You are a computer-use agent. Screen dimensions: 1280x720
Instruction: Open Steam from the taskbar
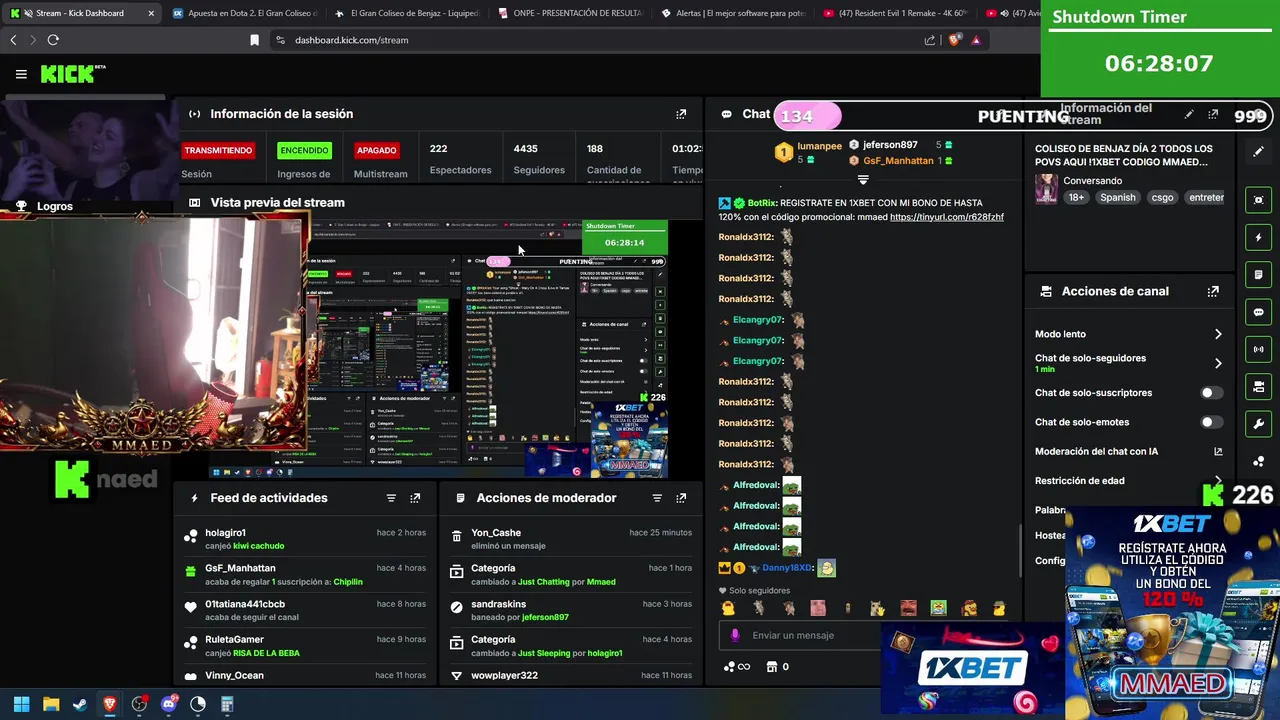(x=80, y=704)
